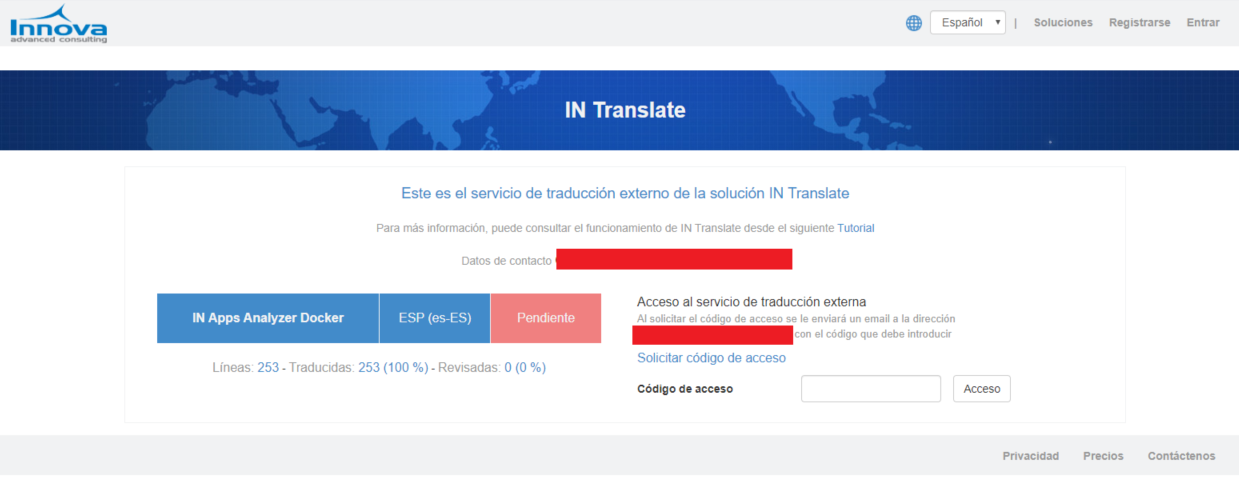Click the 'Datos de contacto' label
The image size is (1239, 478).
click(x=506, y=260)
